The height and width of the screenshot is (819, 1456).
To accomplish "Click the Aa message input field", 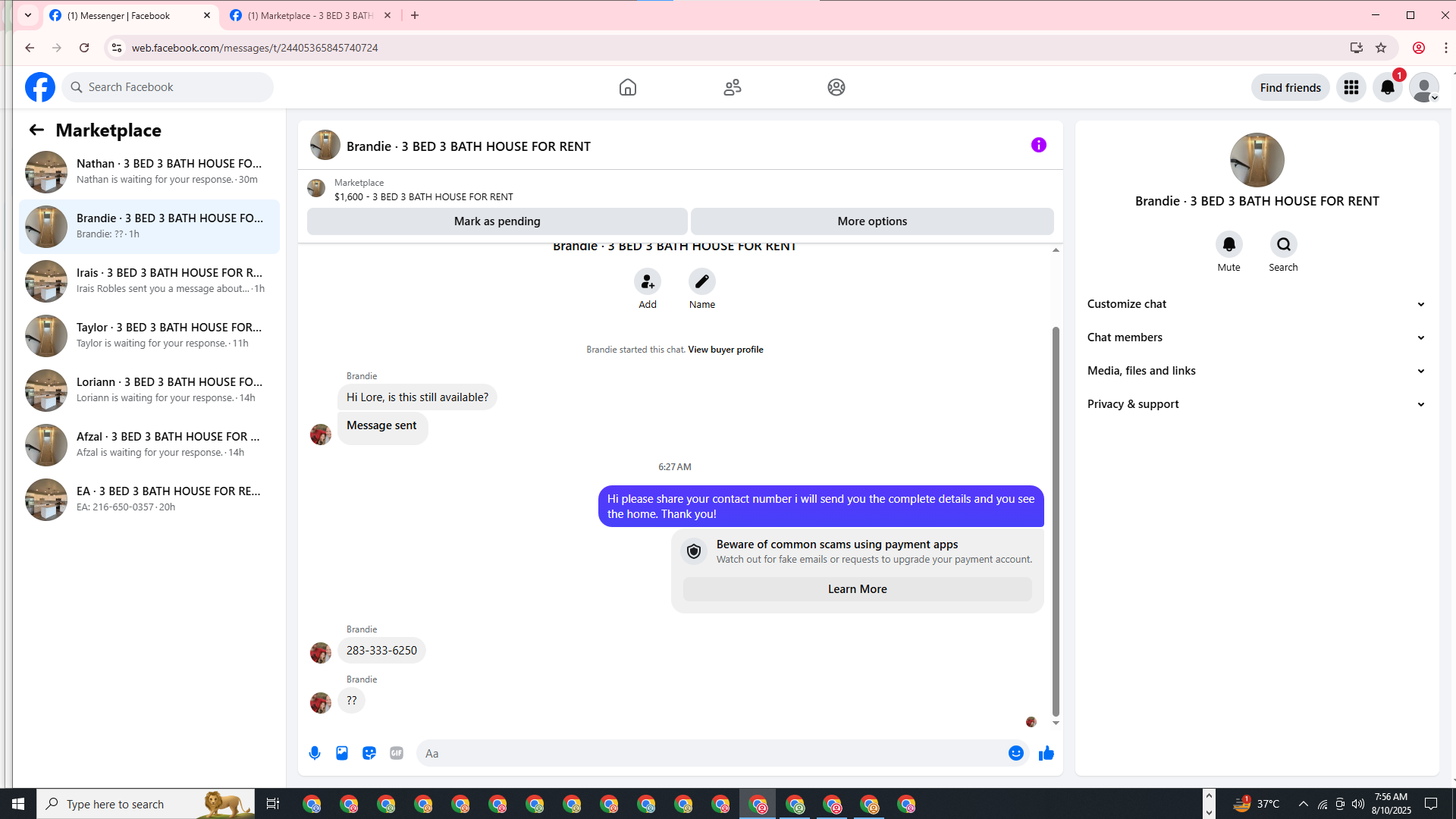I will coord(713,753).
